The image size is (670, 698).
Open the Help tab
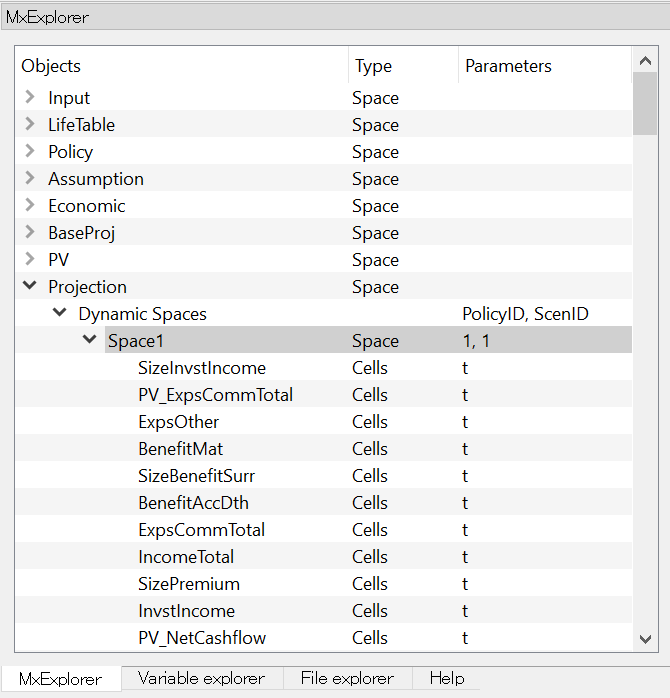pos(447,678)
